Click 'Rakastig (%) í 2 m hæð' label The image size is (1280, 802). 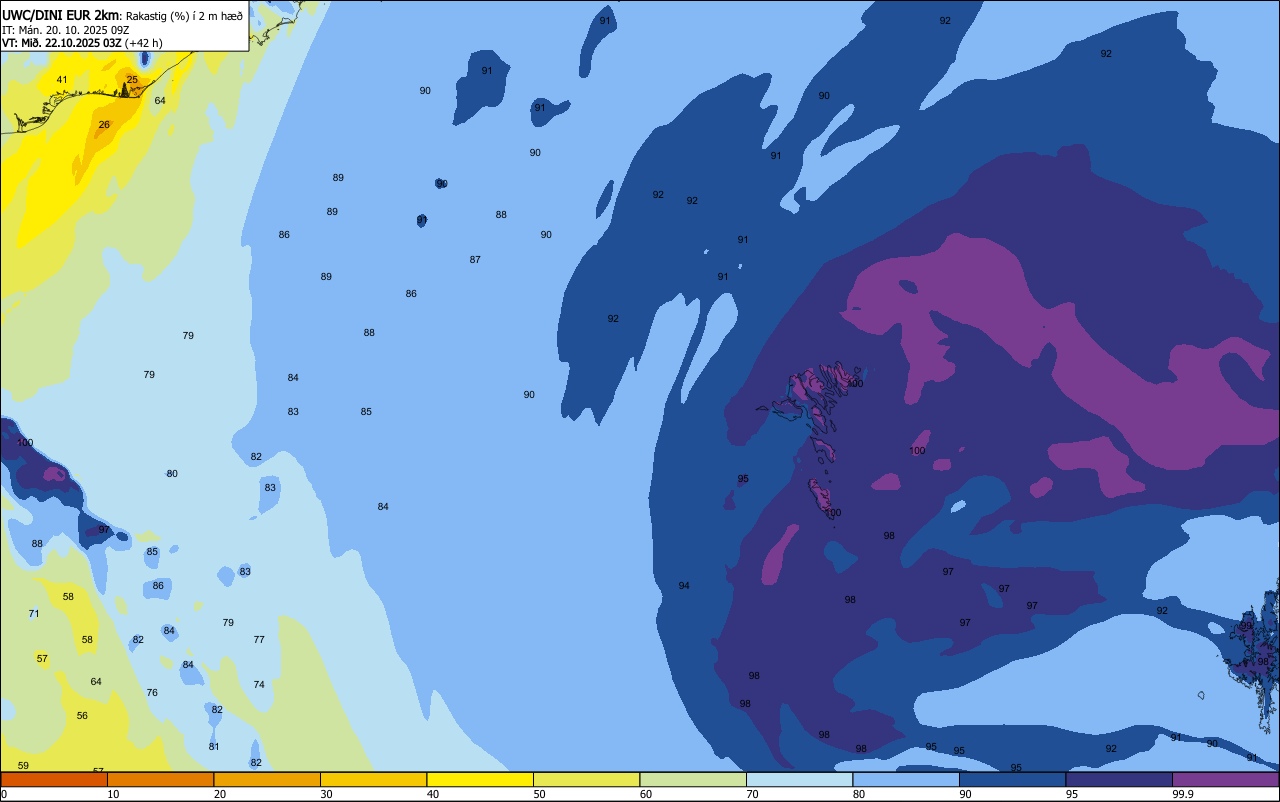pos(184,16)
